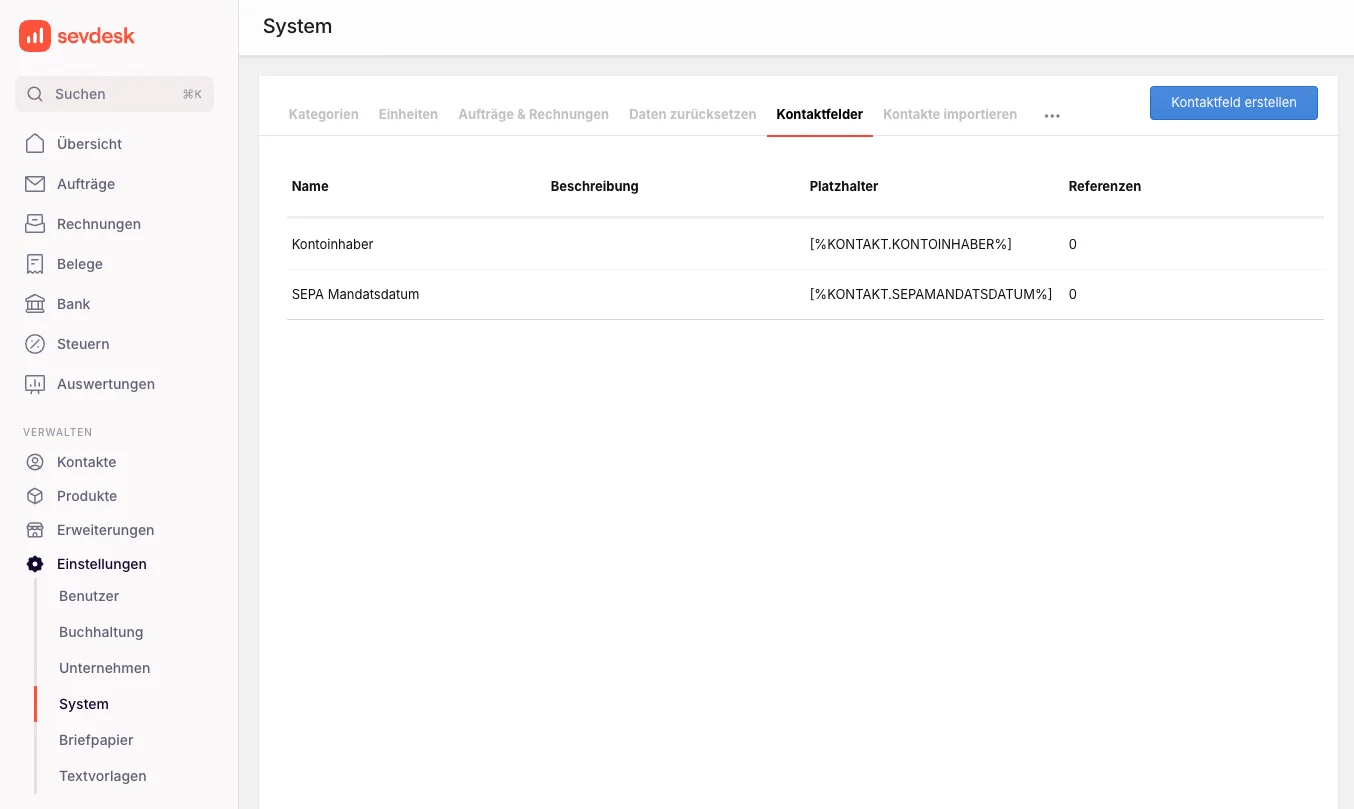Switch to the Einheiten tab
The height and width of the screenshot is (809, 1354).
click(408, 114)
